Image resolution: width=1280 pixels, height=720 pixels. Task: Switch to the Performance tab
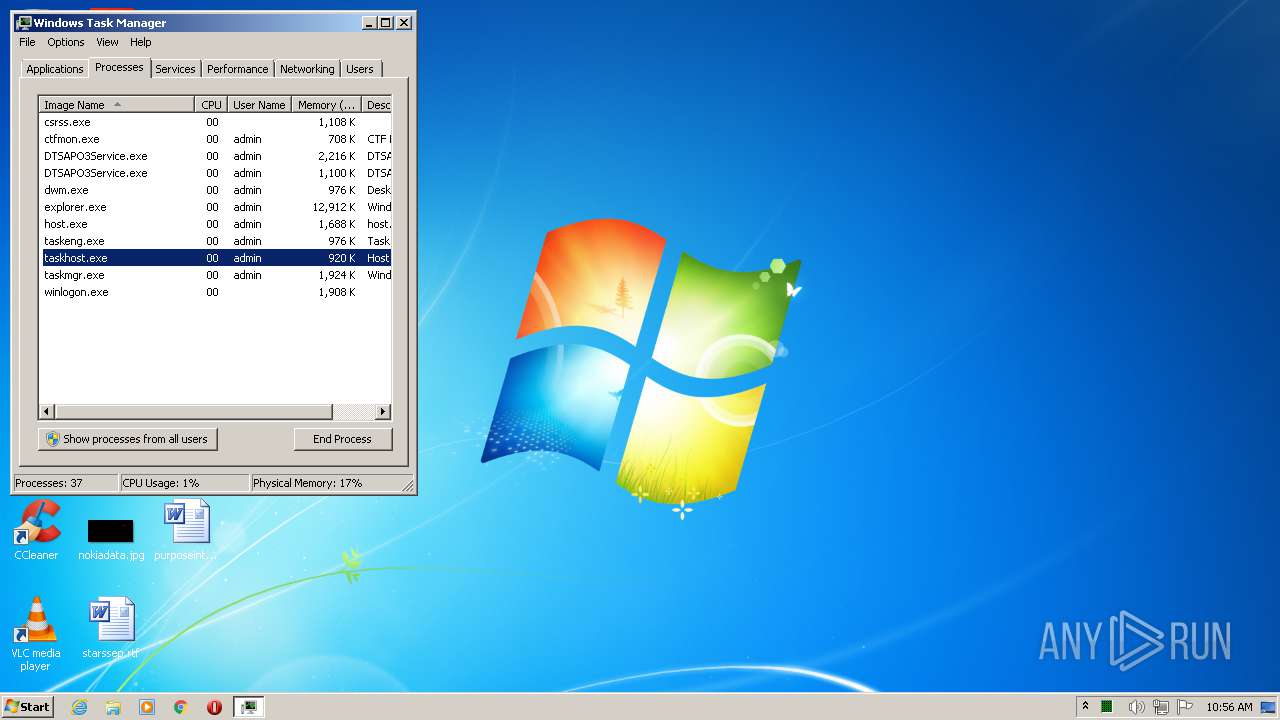238,69
